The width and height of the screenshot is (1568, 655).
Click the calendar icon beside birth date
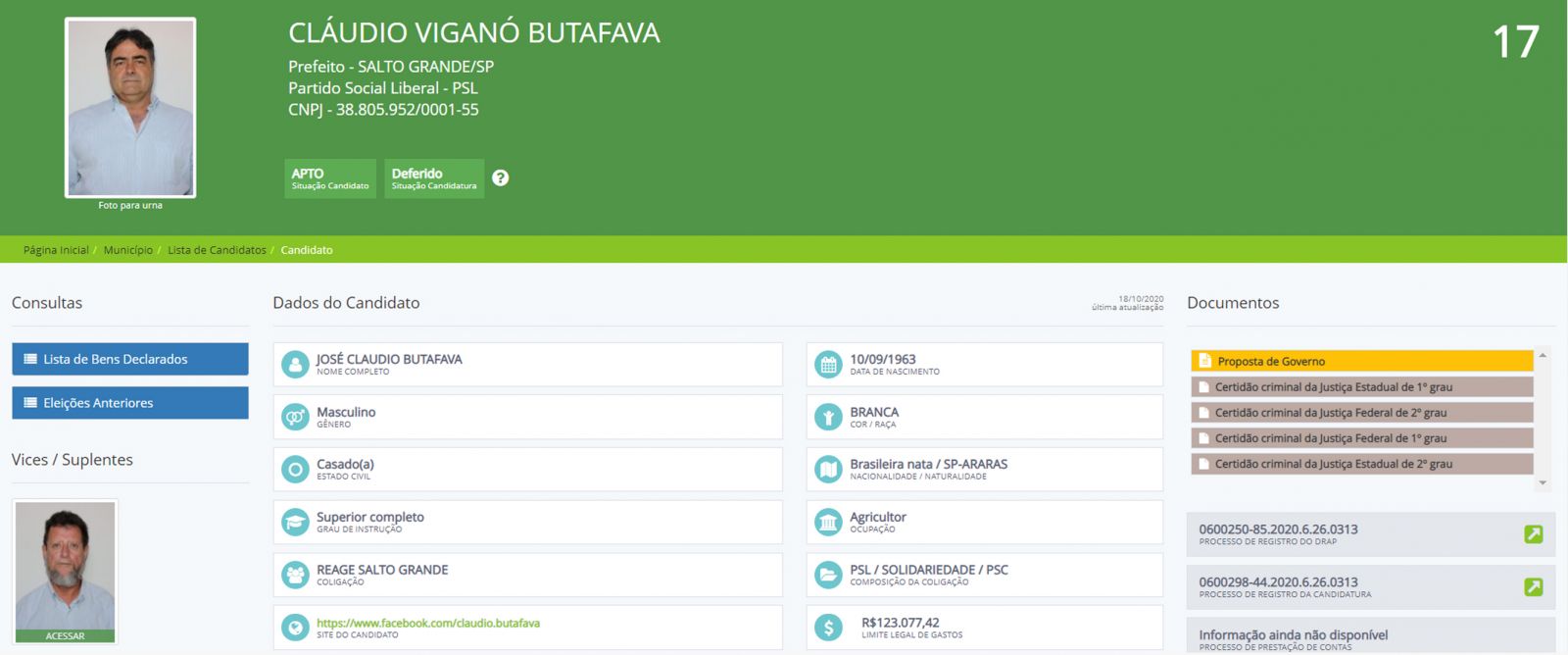[x=828, y=365]
